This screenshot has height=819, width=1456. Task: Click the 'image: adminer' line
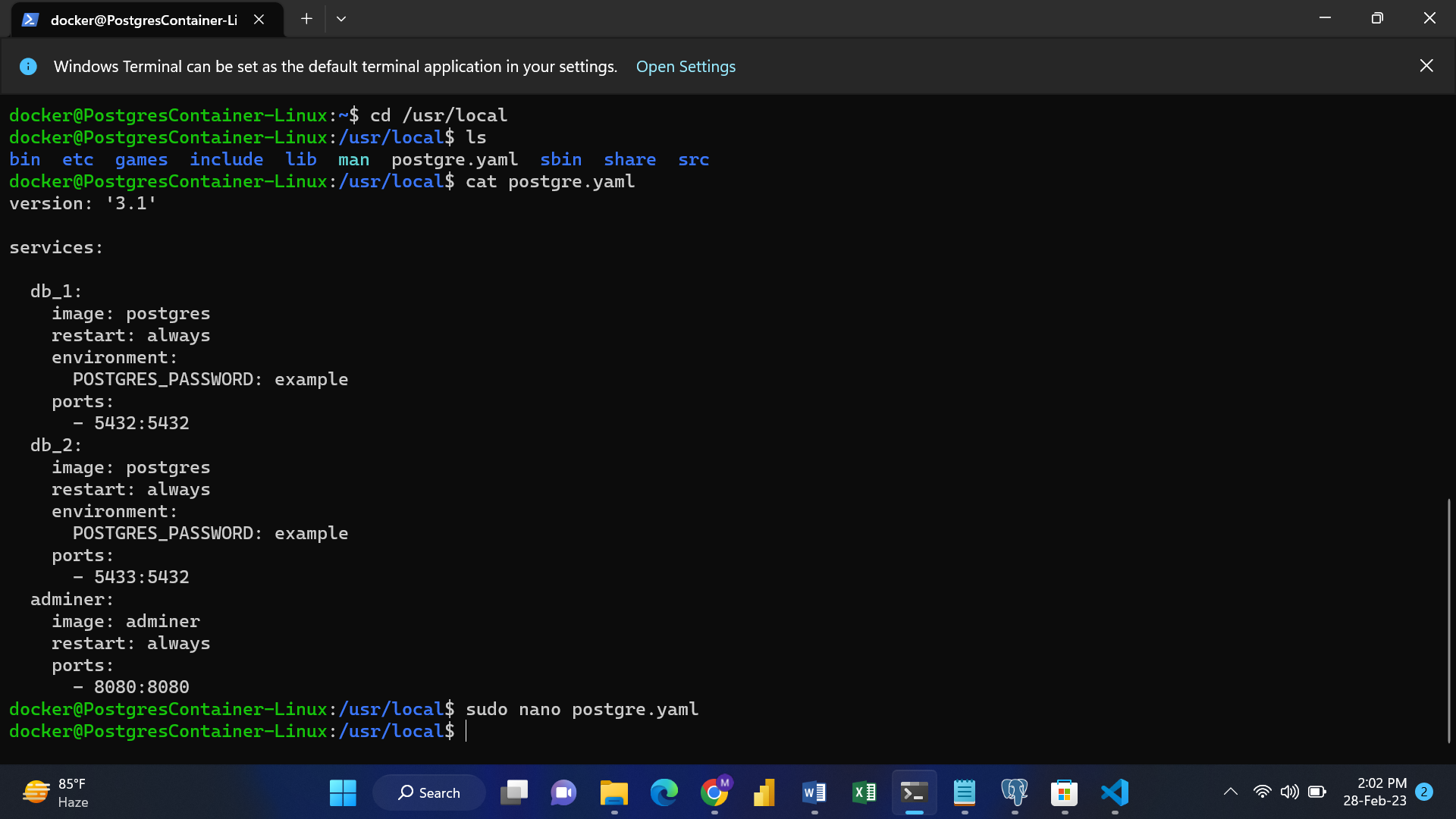[x=126, y=621]
